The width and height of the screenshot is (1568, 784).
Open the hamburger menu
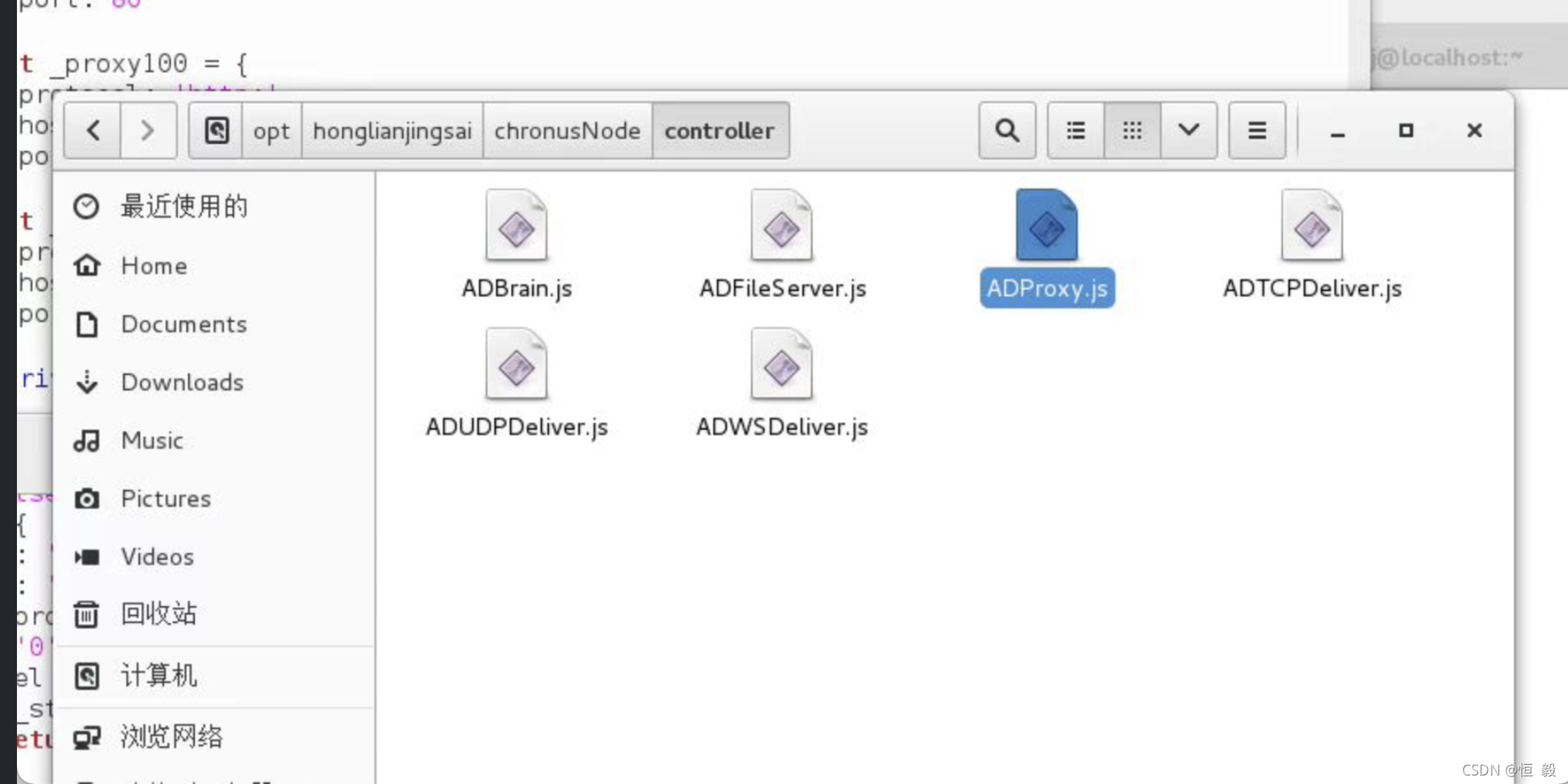[1257, 130]
